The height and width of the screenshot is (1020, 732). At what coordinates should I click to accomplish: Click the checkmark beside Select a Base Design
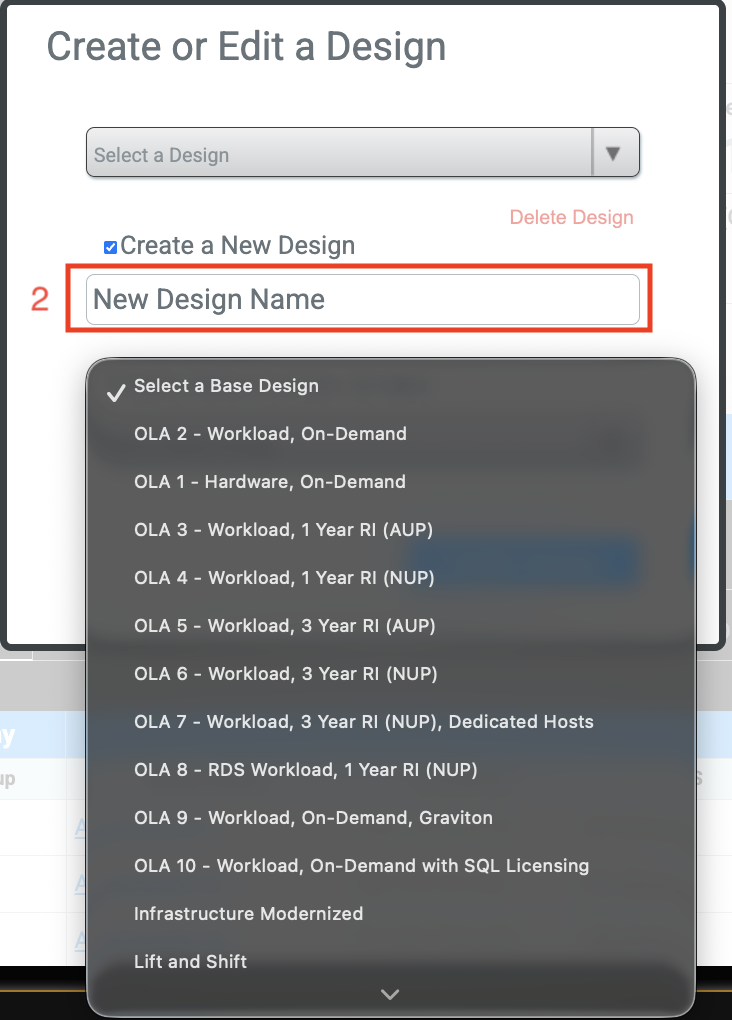[x=116, y=392]
